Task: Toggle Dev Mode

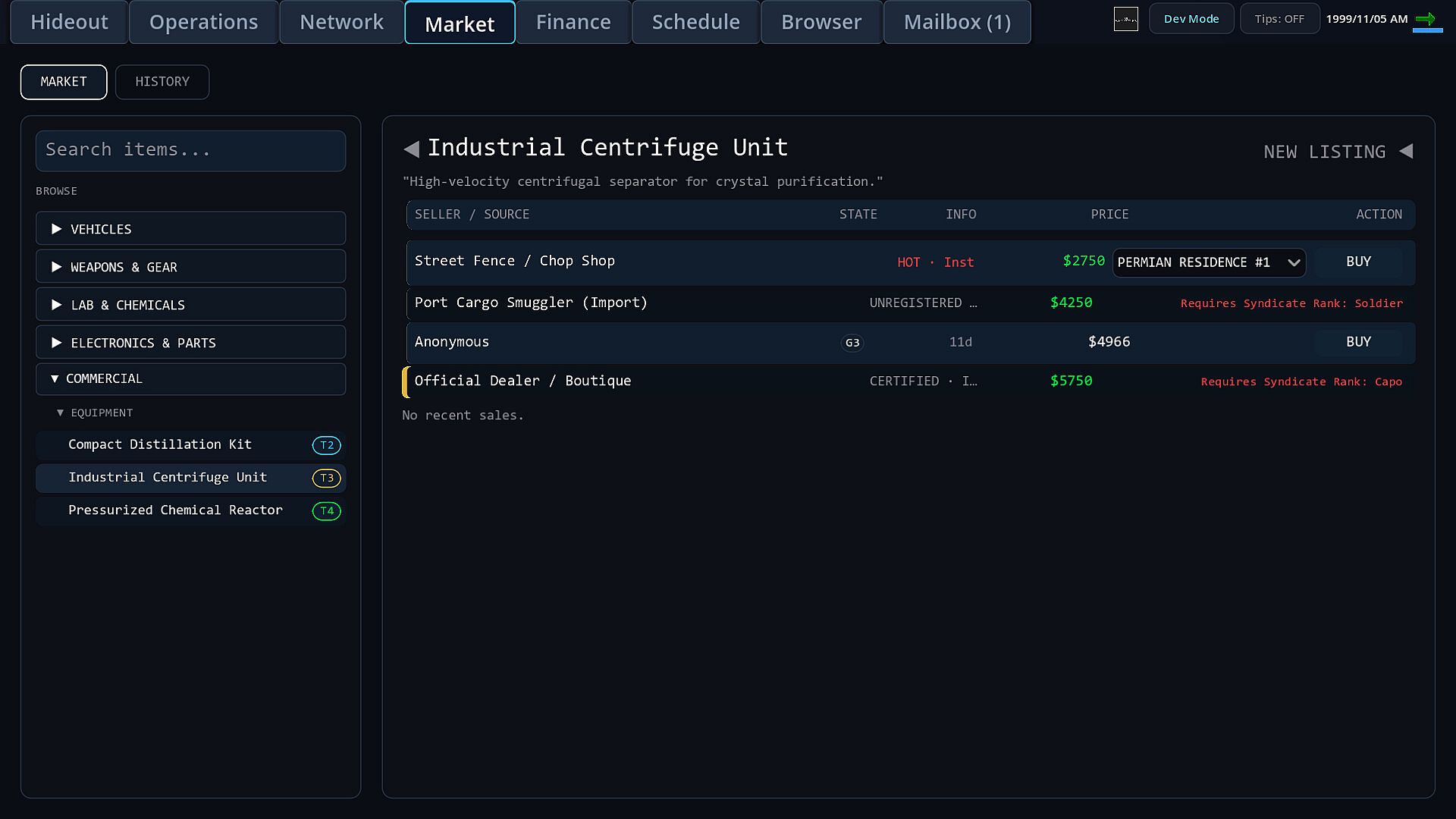Action: pos(1191,19)
